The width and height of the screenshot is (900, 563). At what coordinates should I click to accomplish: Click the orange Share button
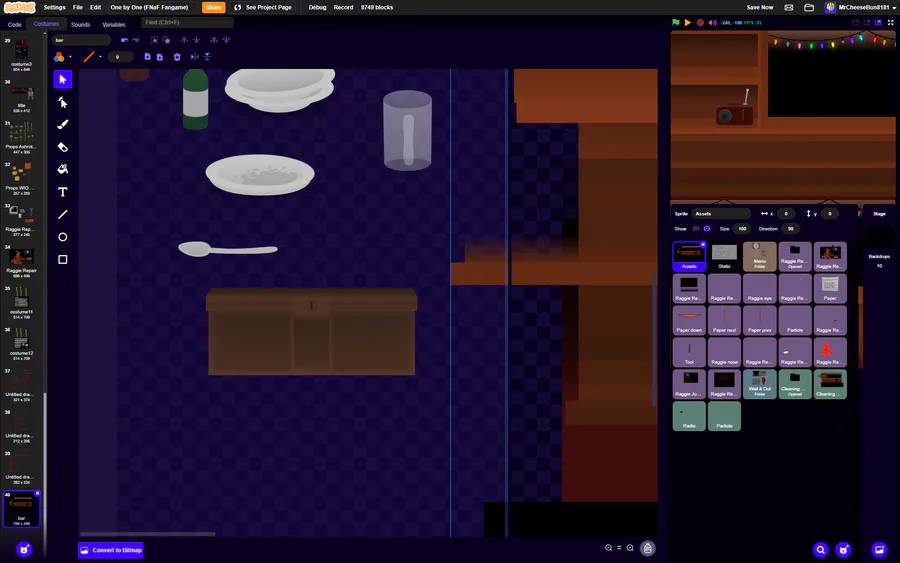214,7
